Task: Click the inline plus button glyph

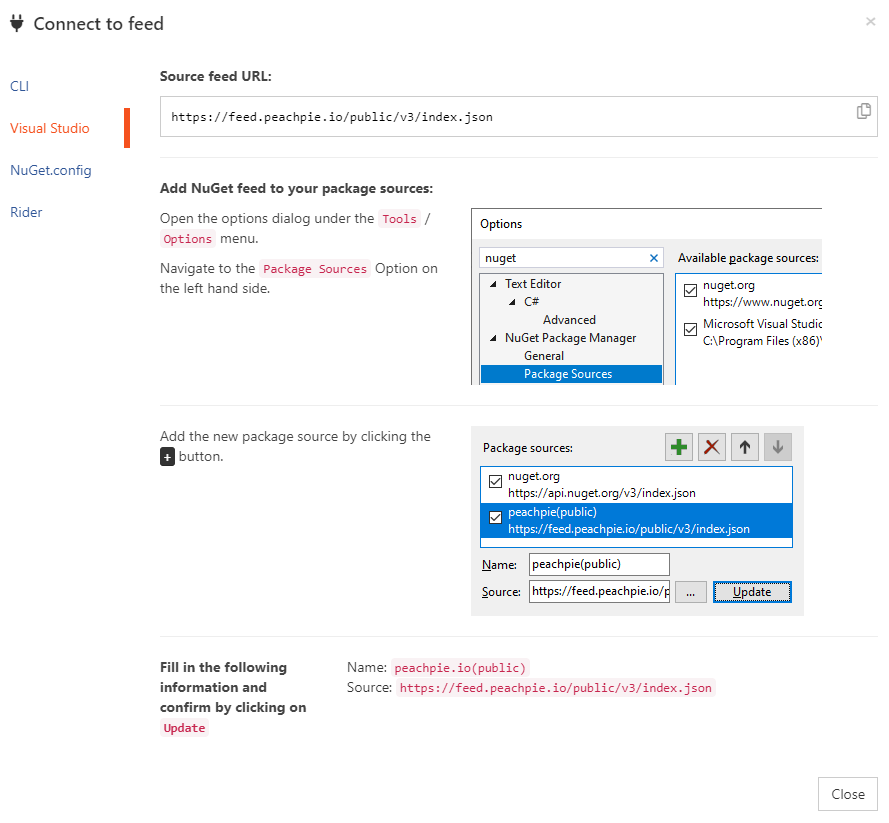Action: [x=167, y=457]
